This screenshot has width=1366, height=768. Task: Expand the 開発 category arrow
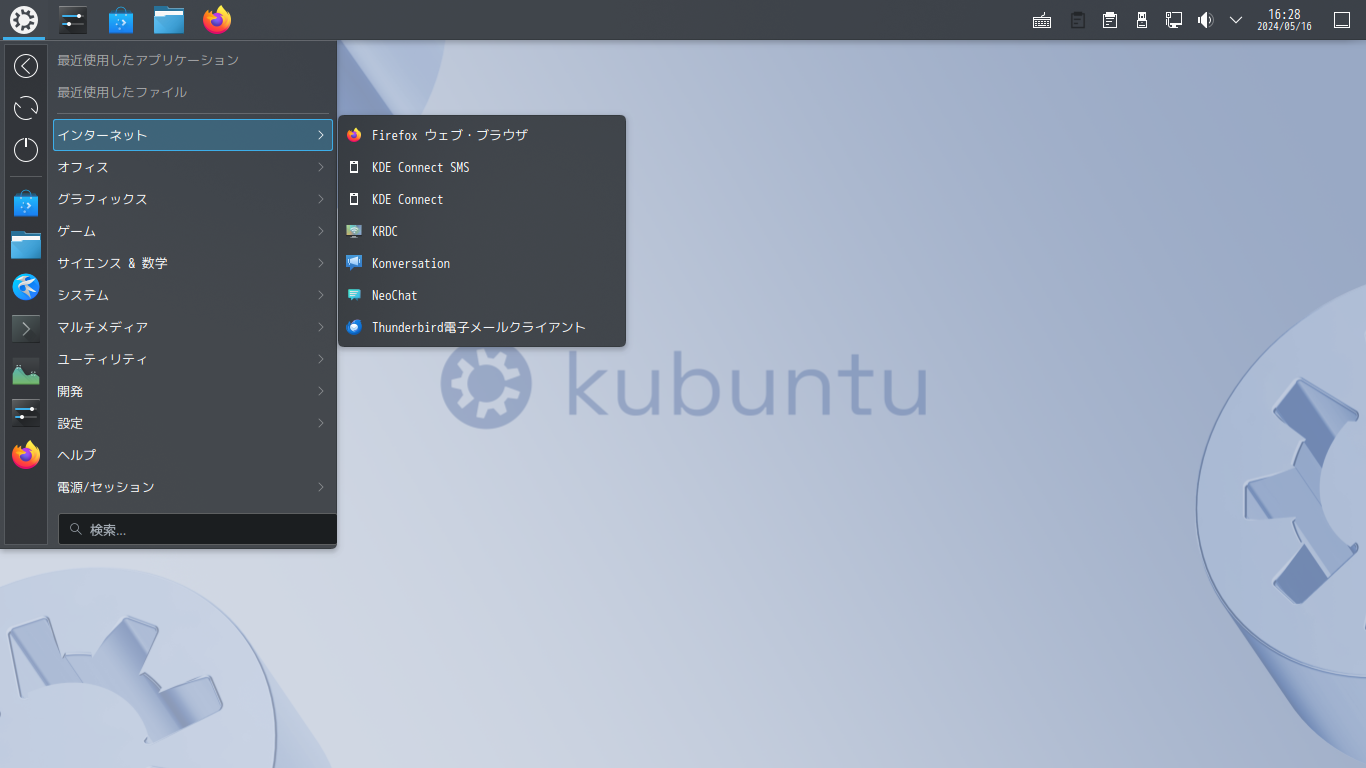point(321,391)
